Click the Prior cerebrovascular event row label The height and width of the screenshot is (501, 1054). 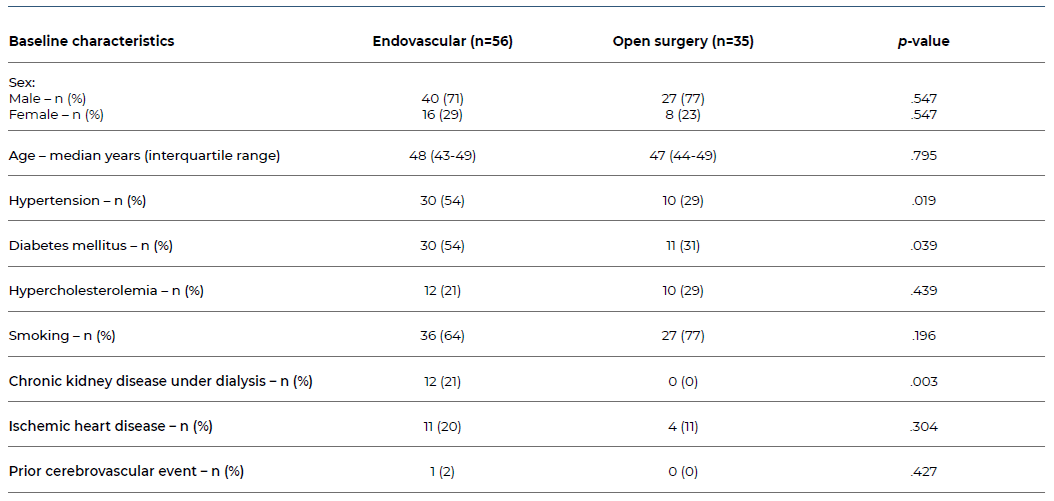[126, 471]
